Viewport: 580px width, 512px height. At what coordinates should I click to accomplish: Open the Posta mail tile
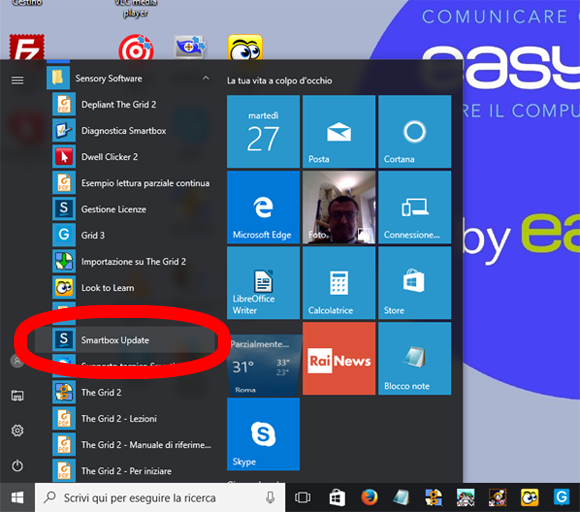339,132
